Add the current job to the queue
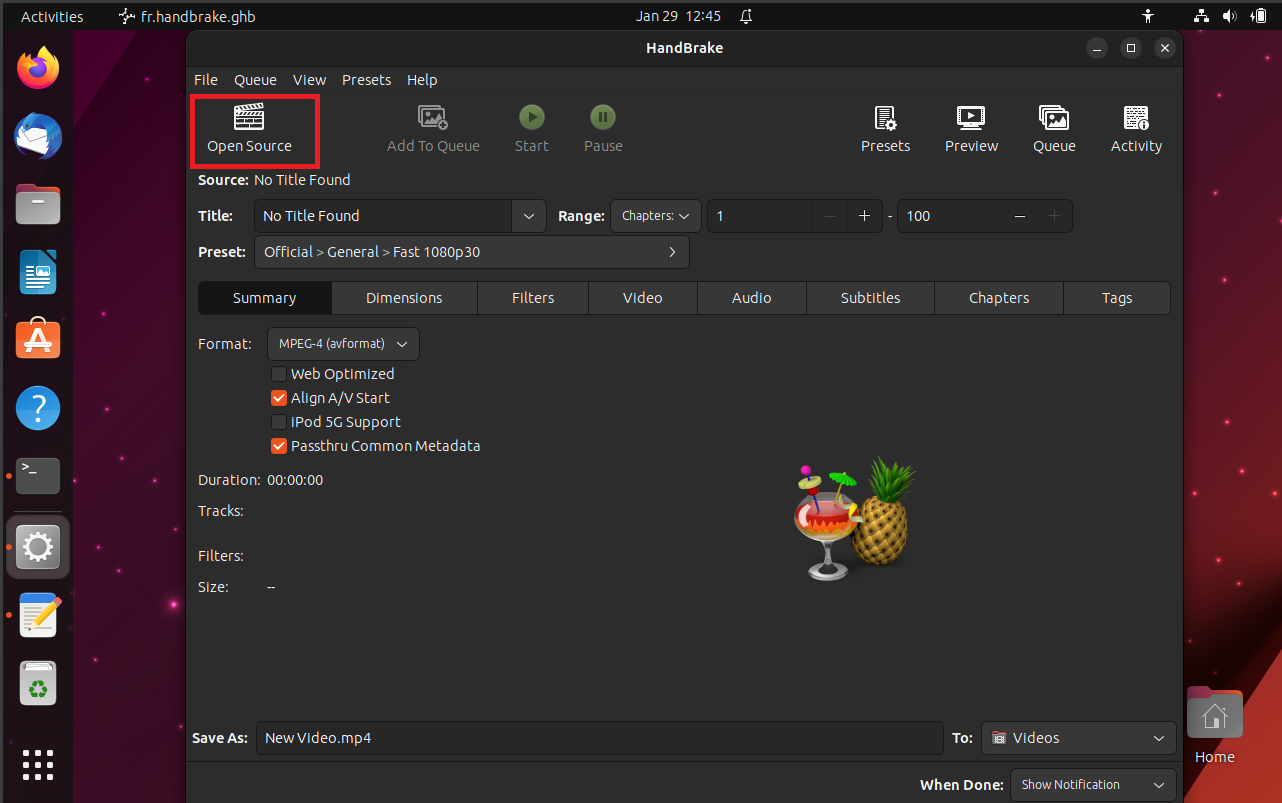 [433, 128]
